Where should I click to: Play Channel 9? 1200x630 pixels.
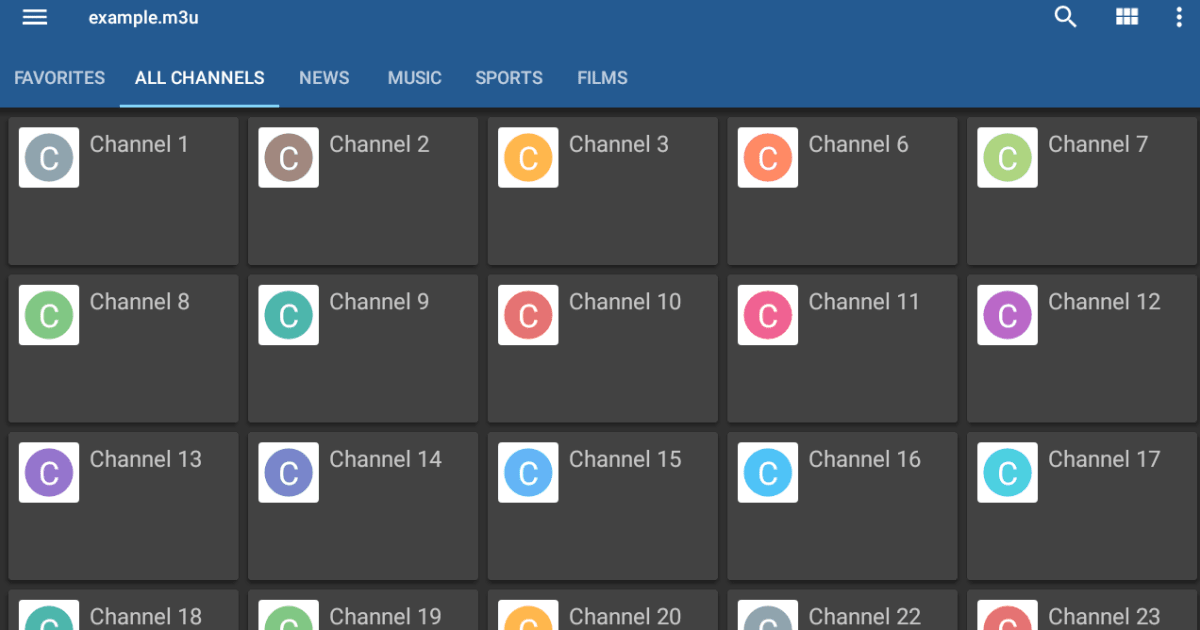(362, 348)
